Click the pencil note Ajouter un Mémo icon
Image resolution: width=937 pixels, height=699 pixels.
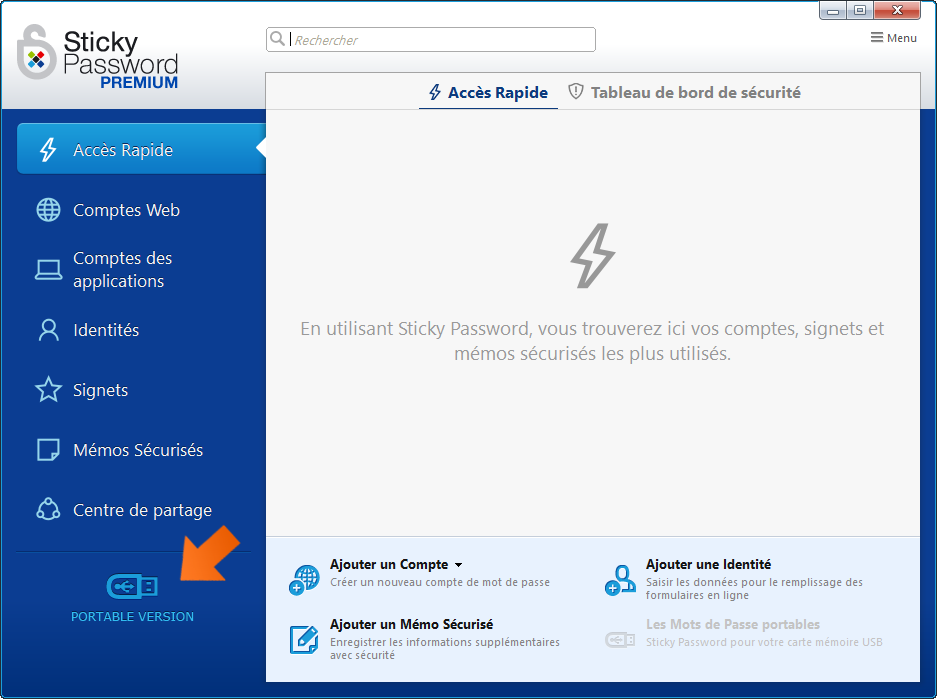point(304,639)
